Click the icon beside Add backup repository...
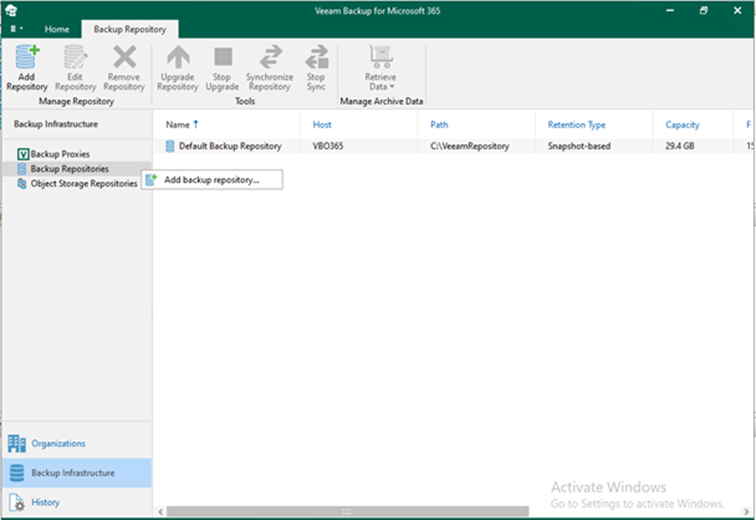Screen dimensions: 756x520 click(151, 180)
